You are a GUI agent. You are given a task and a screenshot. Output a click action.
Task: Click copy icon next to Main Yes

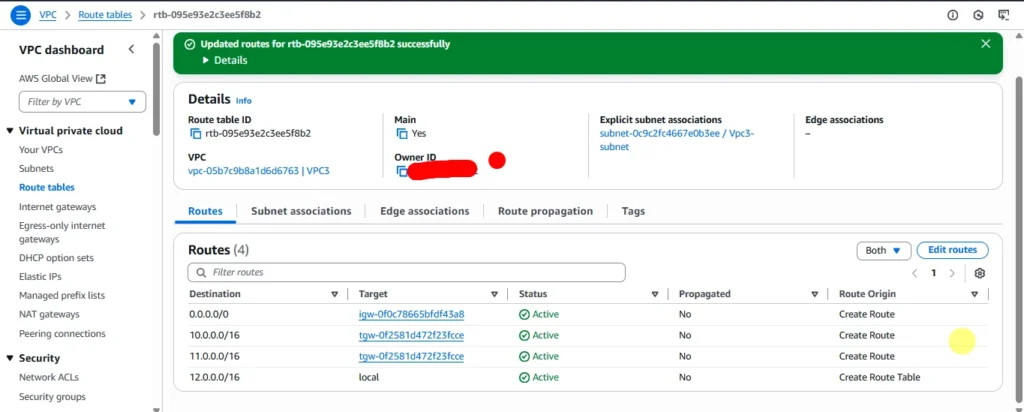point(402,133)
